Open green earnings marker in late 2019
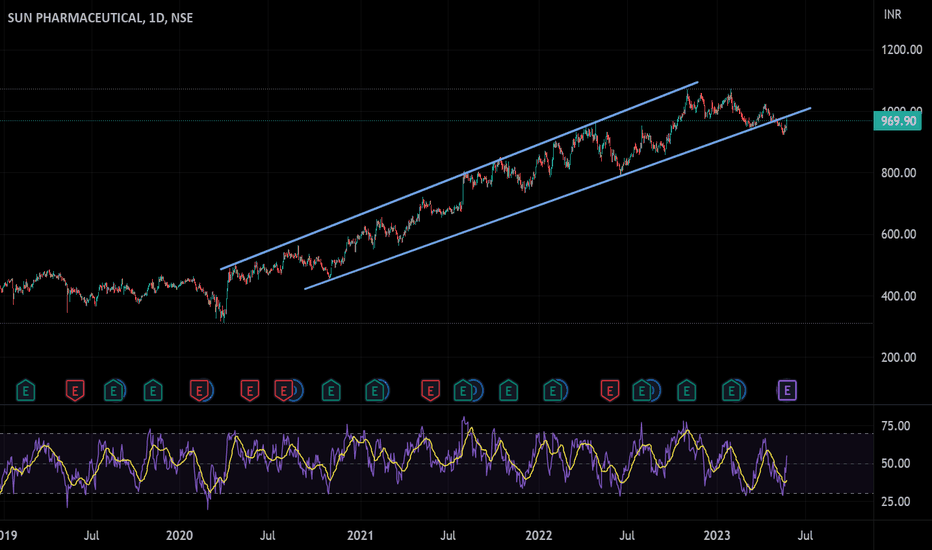 pos(153,391)
